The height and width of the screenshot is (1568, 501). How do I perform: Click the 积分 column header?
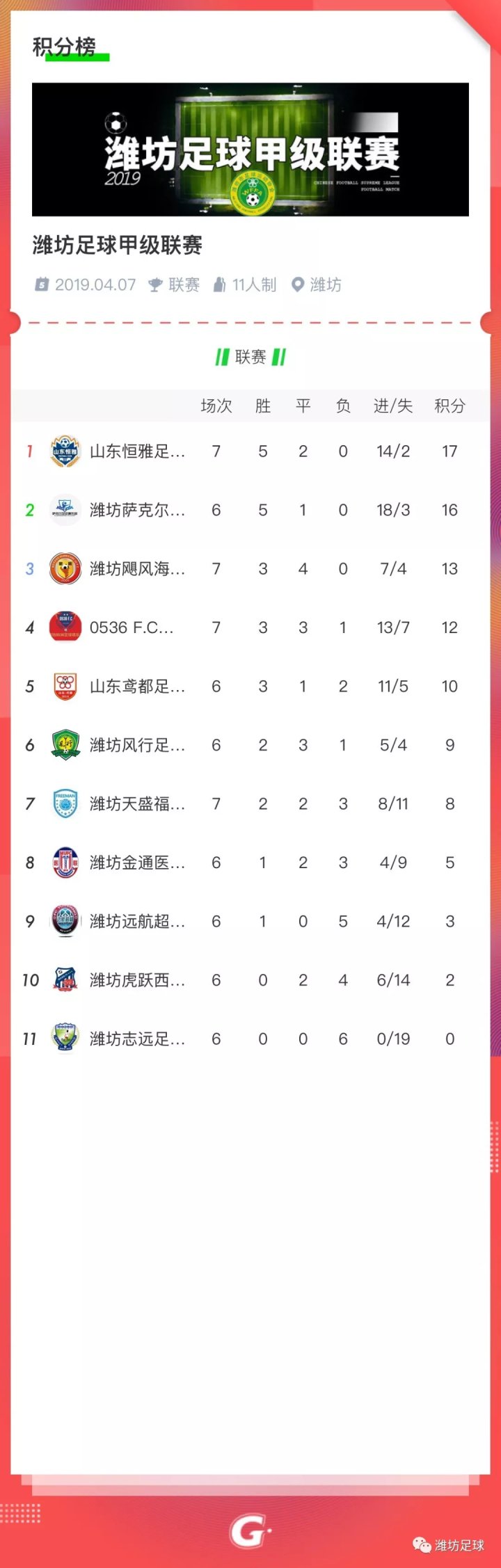tap(450, 406)
